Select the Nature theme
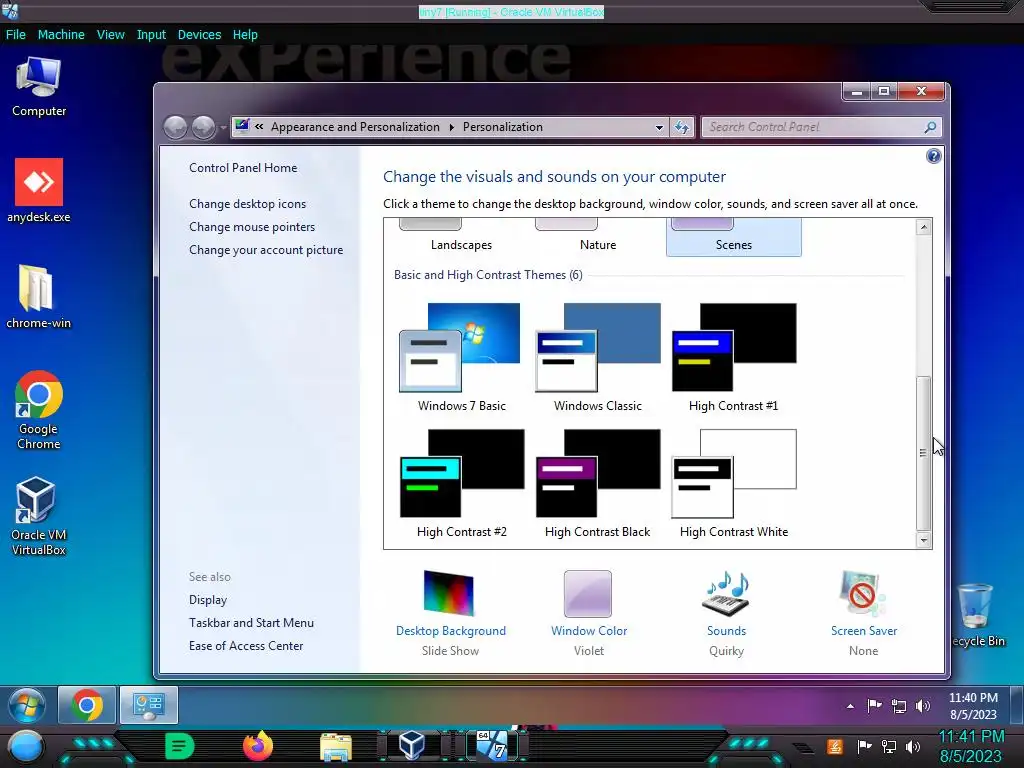The image size is (1024, 768). pos(598,238)
